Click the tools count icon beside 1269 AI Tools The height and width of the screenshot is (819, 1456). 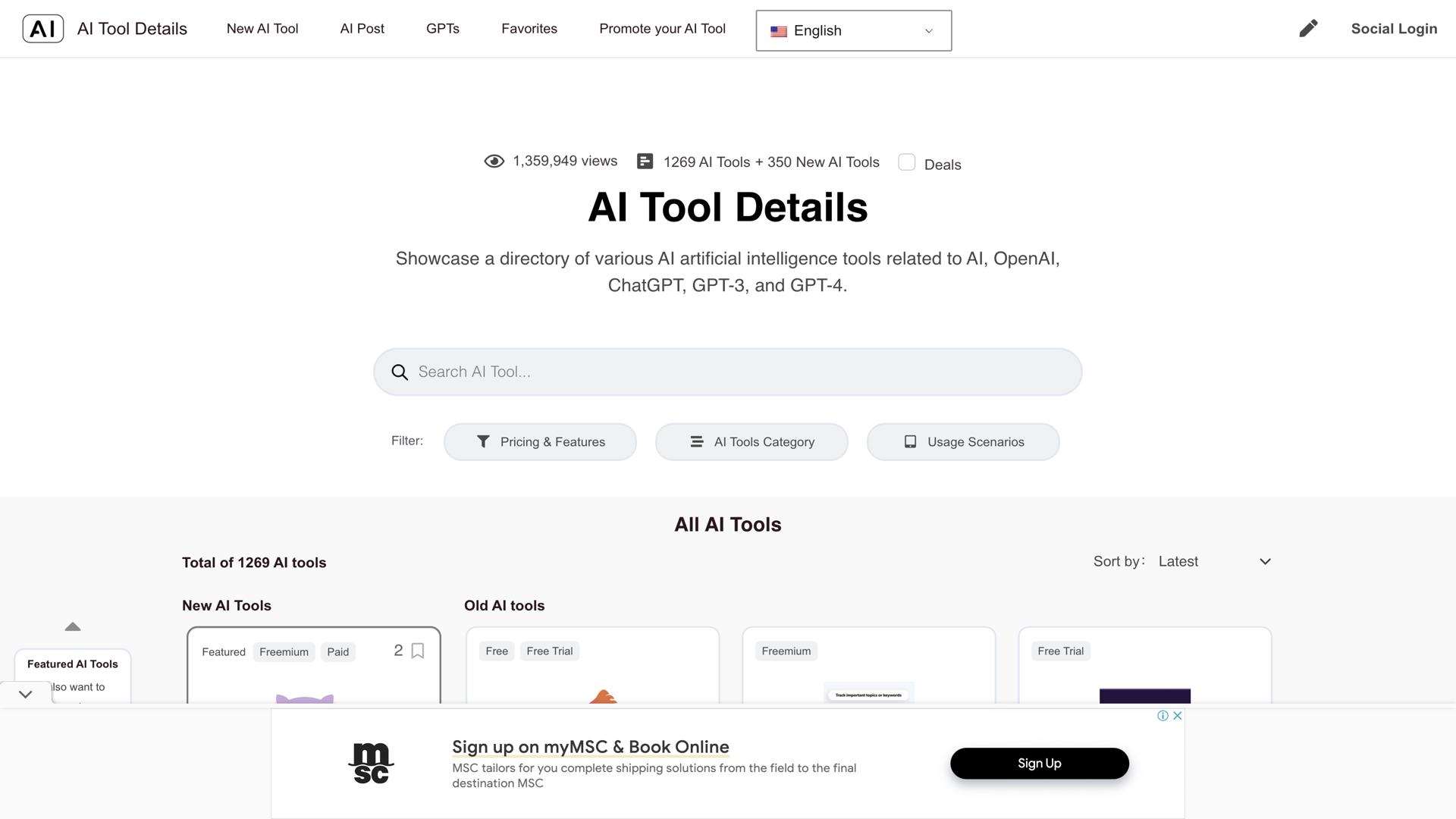pos(645,161)
